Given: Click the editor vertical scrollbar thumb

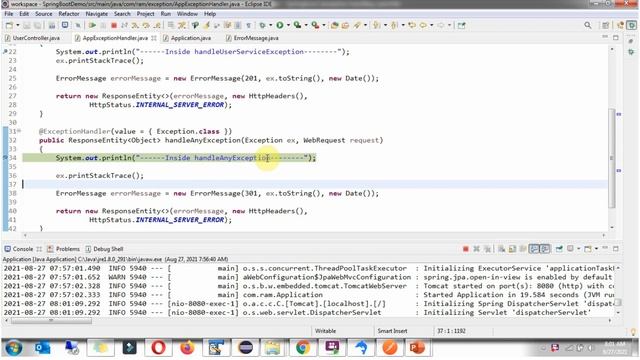Looking at the screenshot, I should coord(612,158).
